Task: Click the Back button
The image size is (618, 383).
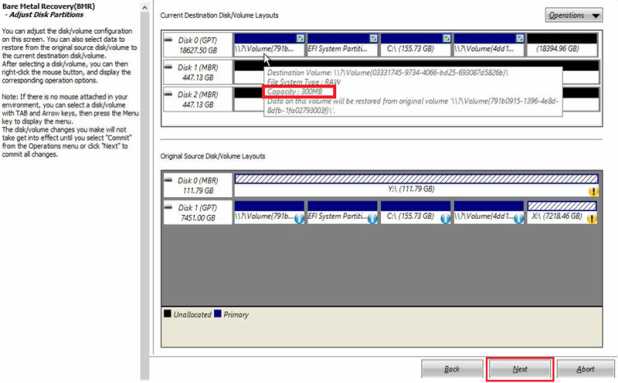Action: (452, 369)
